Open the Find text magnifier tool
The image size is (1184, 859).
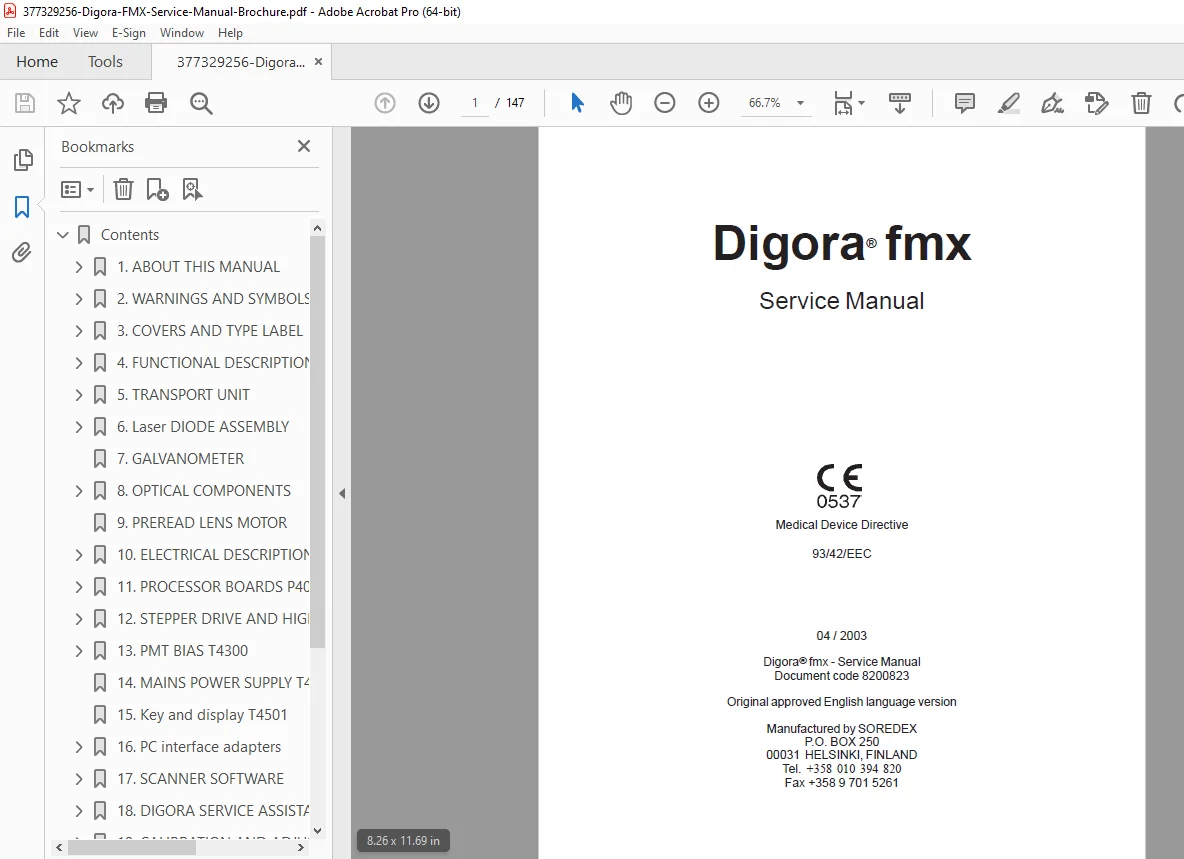point(201,103)
